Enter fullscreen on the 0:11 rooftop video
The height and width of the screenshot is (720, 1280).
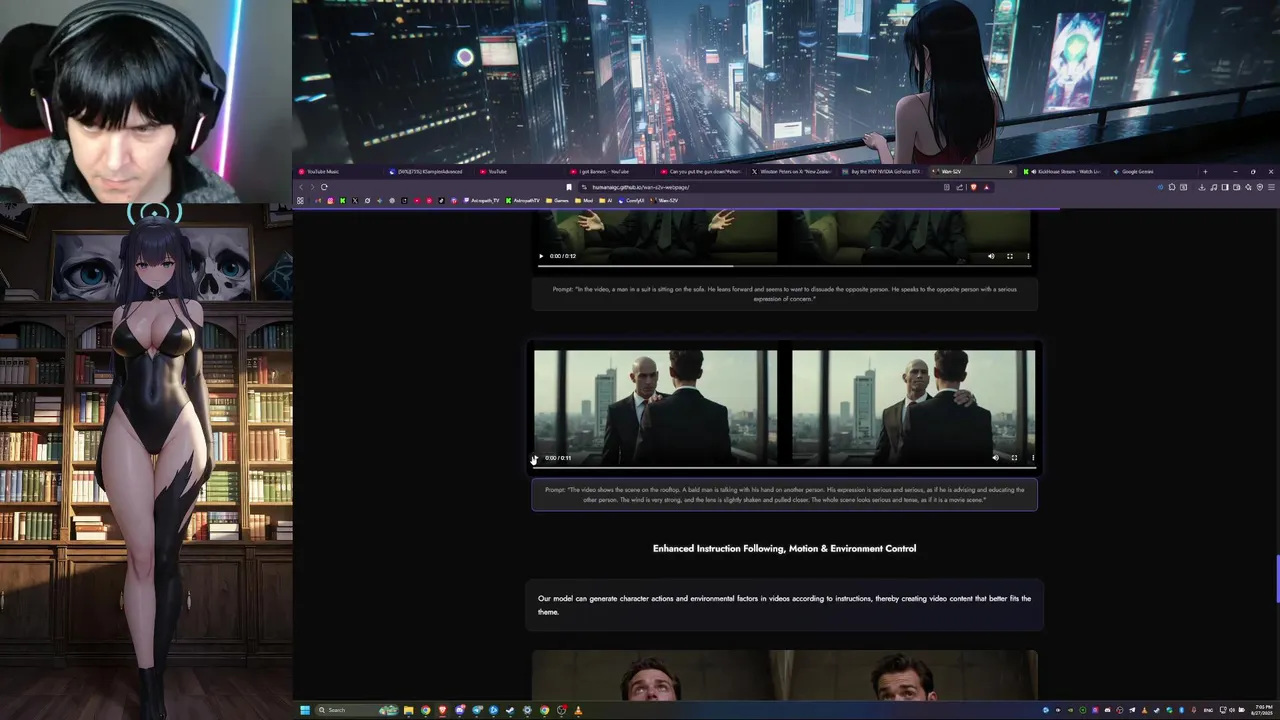click(x=1014, y=458)
